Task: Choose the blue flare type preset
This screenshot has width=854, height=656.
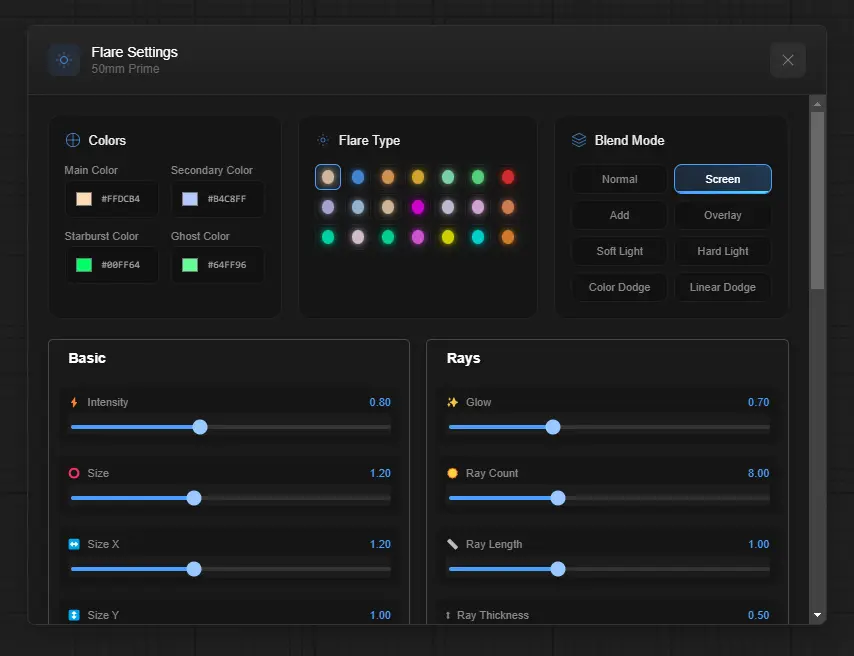Action: 358,177
